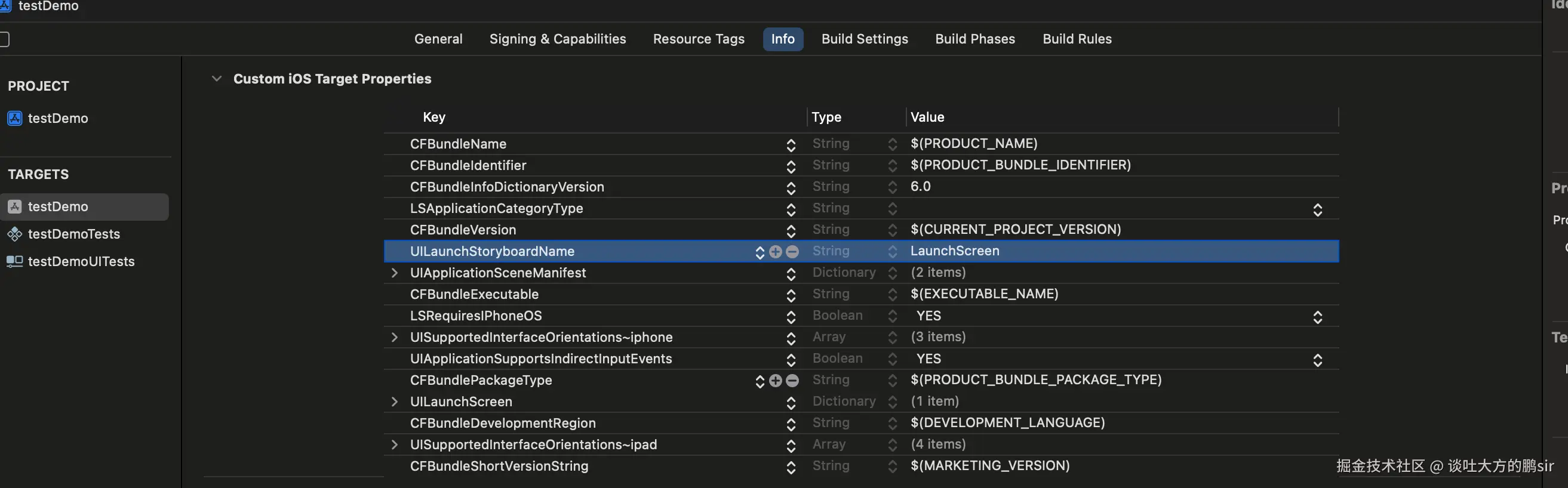
Task: Open LSRequiresIPhoneOS boolean value popup
Action: point(1317,317)
